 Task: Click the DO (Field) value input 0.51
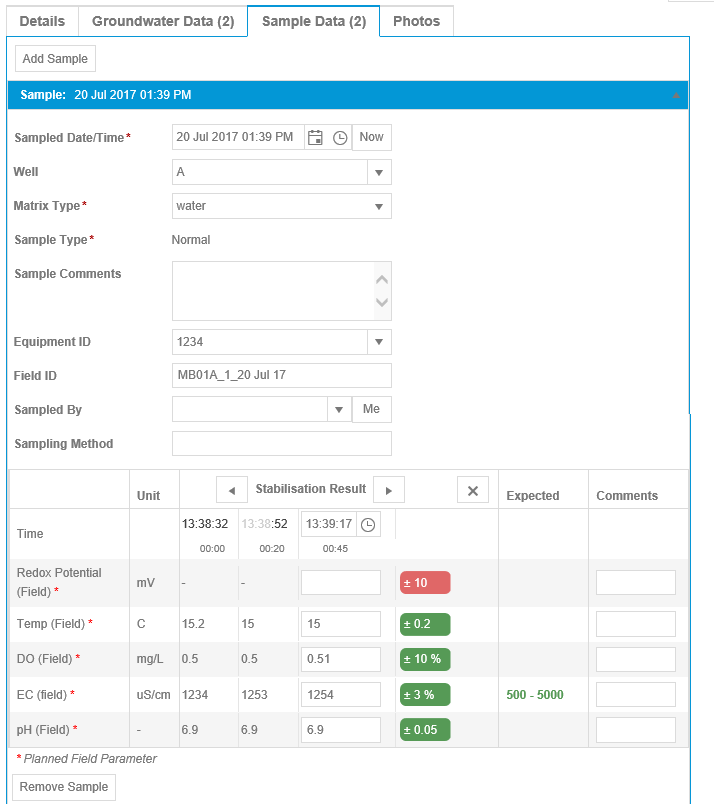[341, 659]
